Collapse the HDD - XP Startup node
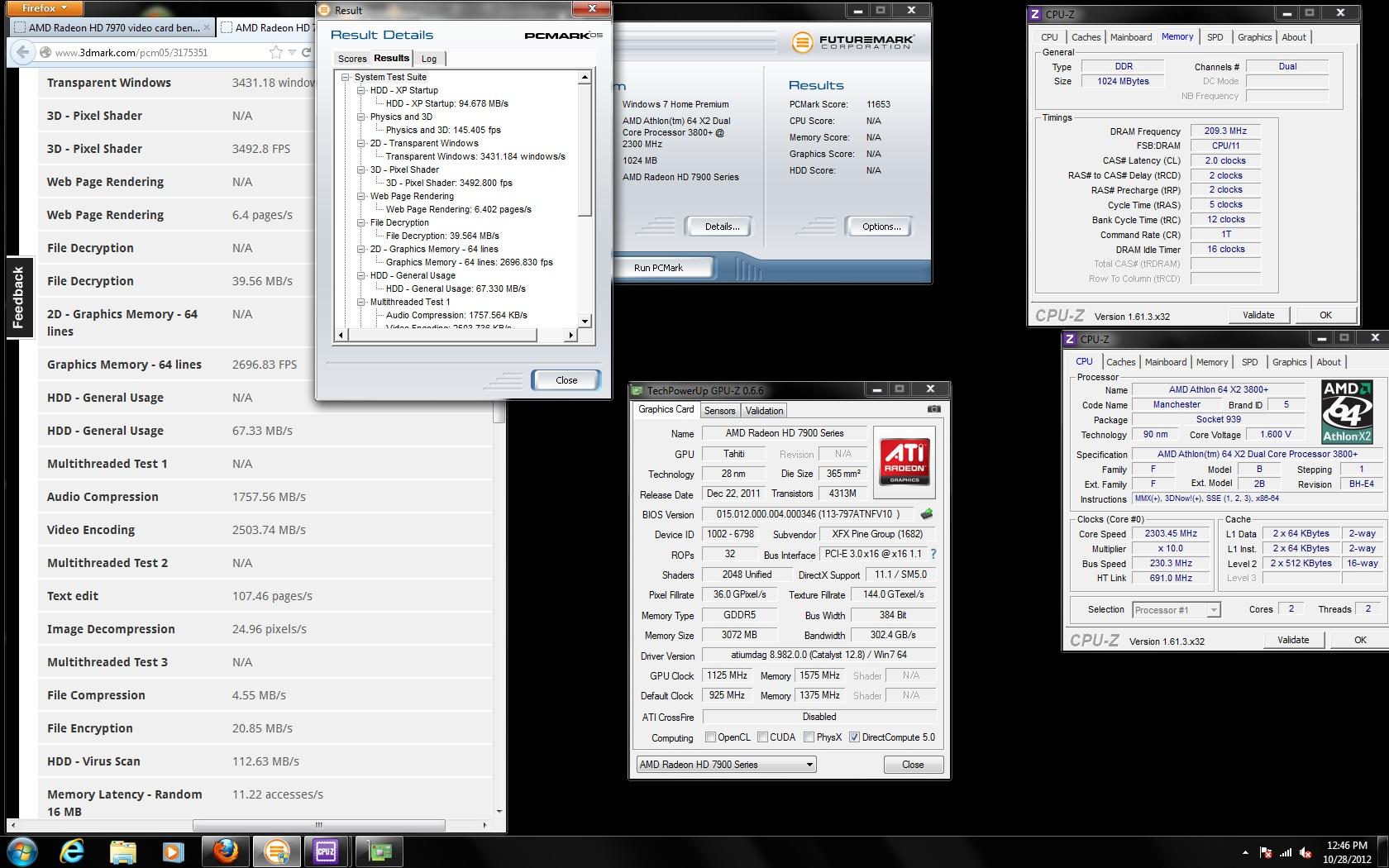Screen dimensions: 1389x868 (x=361, y=90)
